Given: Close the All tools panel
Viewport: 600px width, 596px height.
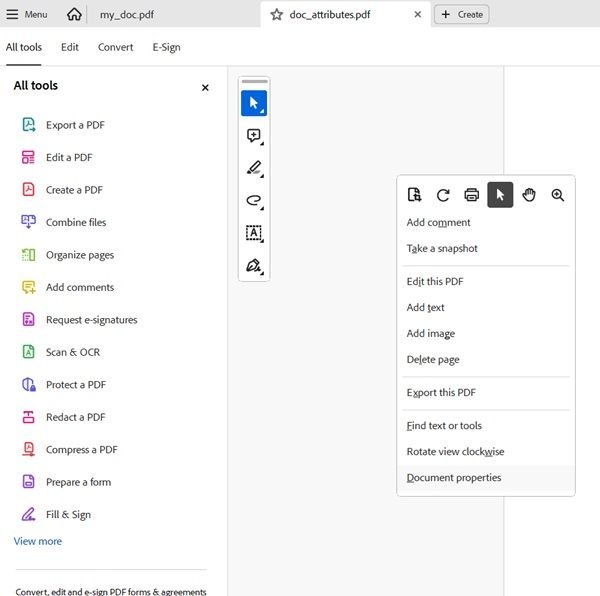Looking at the screenshot, I should coord(205,87).
